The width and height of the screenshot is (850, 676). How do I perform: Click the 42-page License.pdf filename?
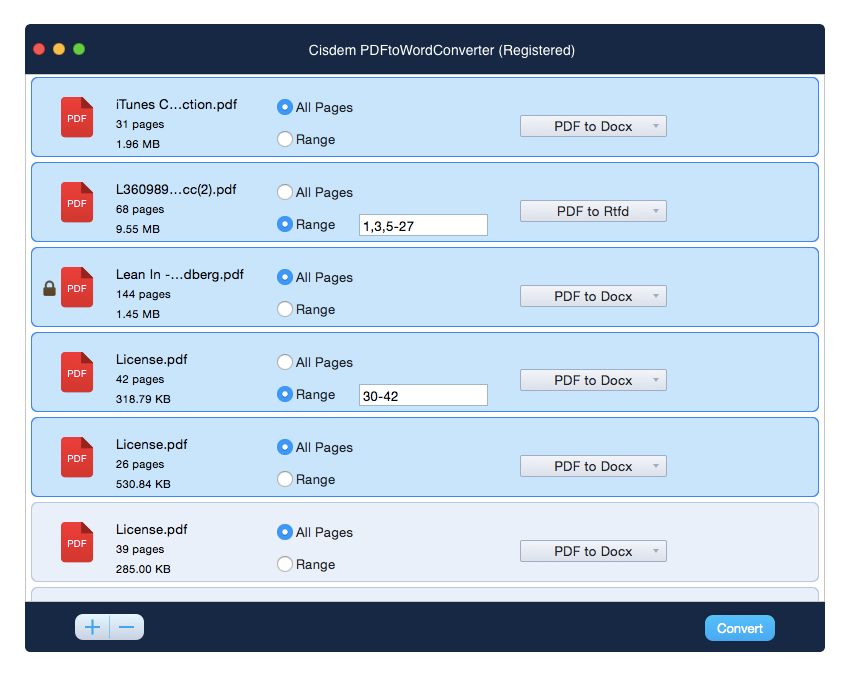pyautogui.click(x=150, y=359)
